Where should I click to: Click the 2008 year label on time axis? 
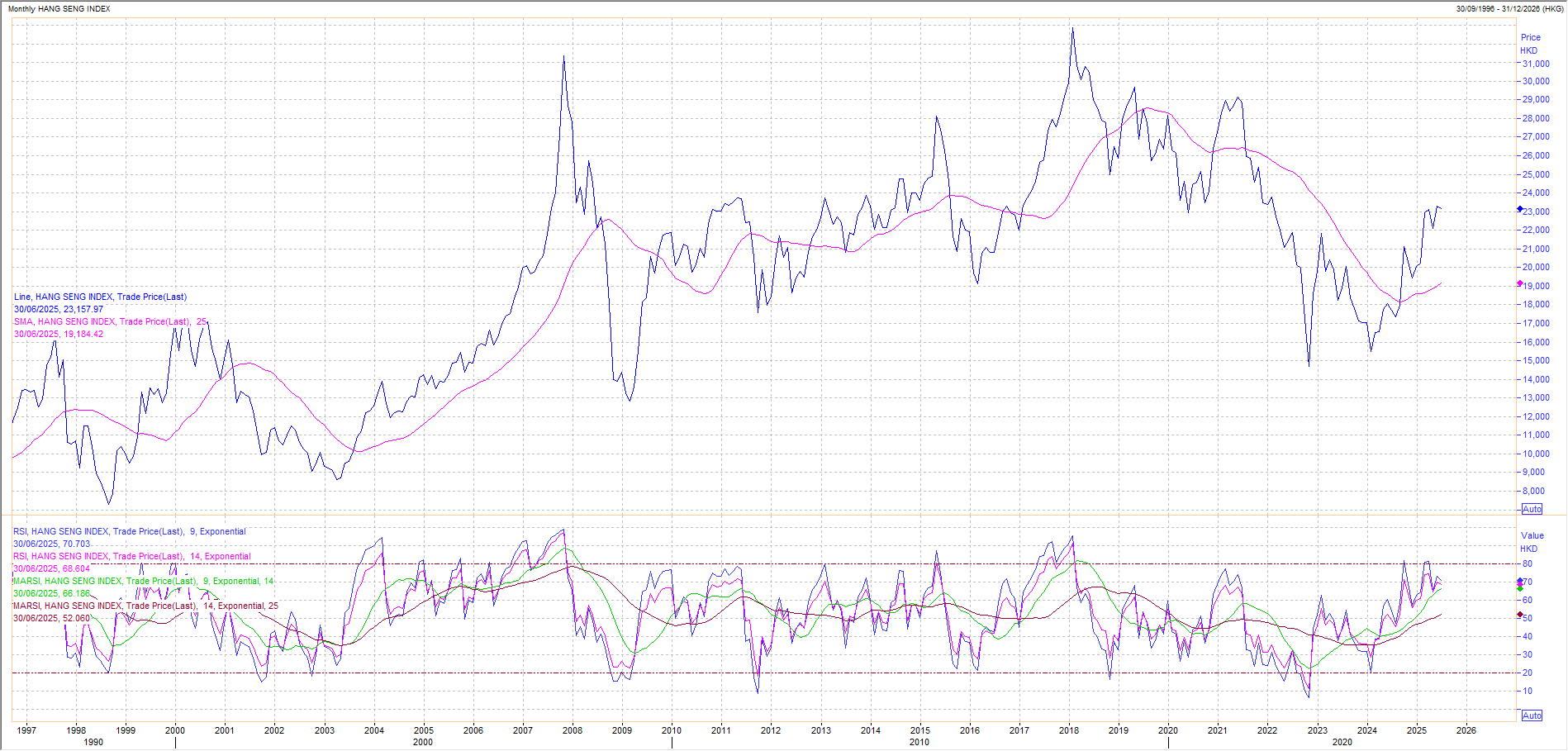573,730
